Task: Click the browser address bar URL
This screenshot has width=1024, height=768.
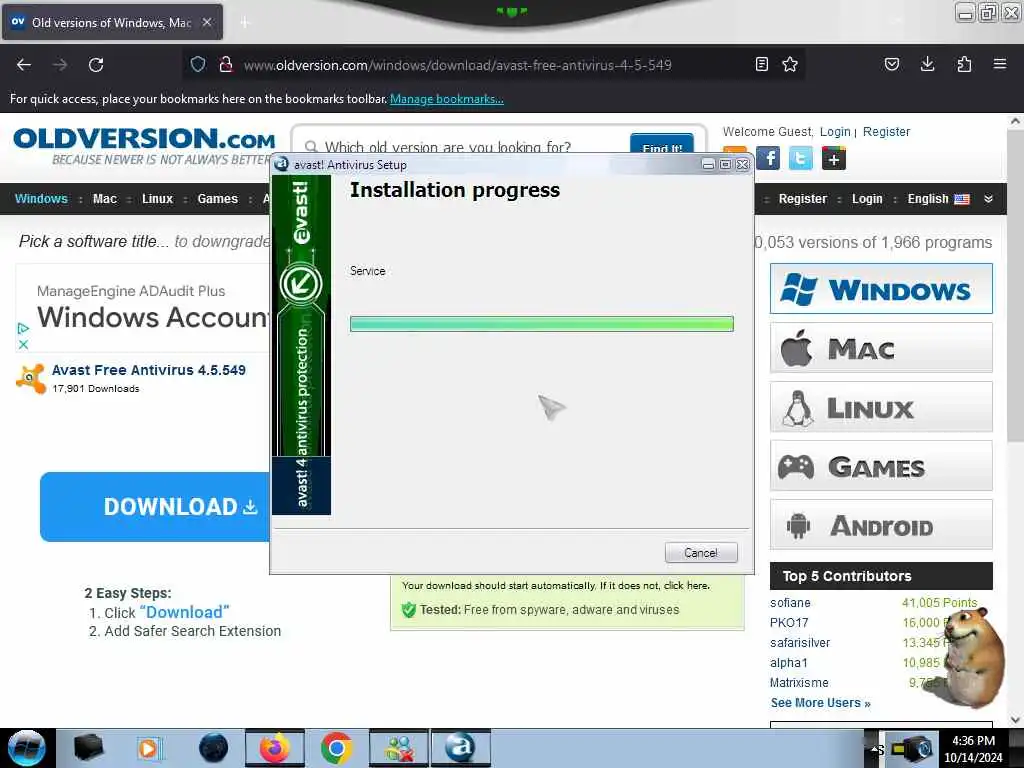Action: coord(457,65)
